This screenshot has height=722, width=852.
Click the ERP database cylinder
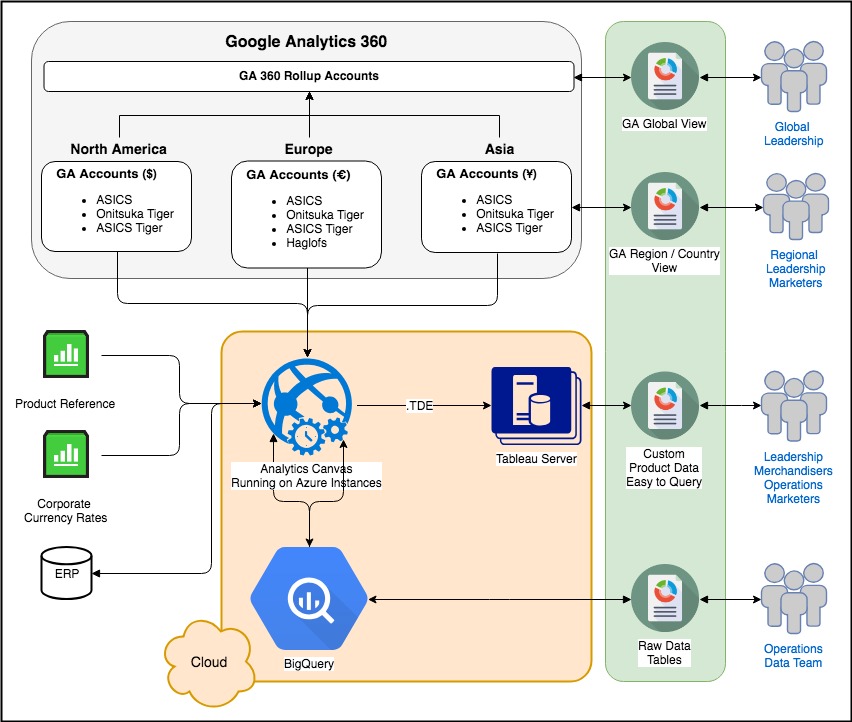[66, 573]
